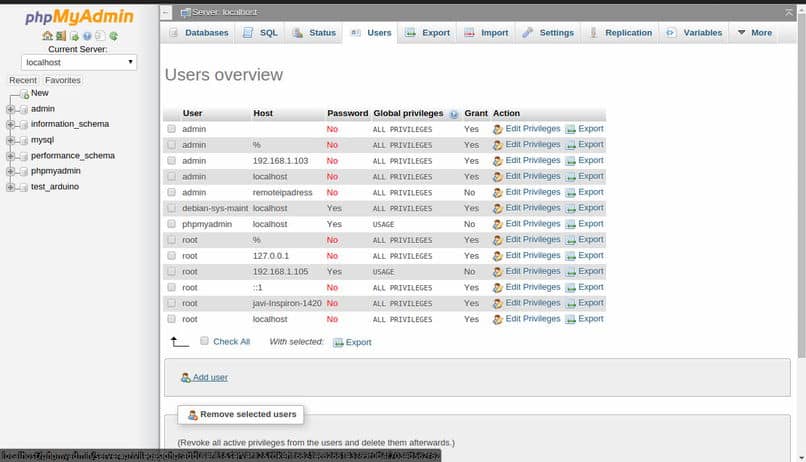
Task: Enable the Check All checkbox
Action: click(204, 341)
